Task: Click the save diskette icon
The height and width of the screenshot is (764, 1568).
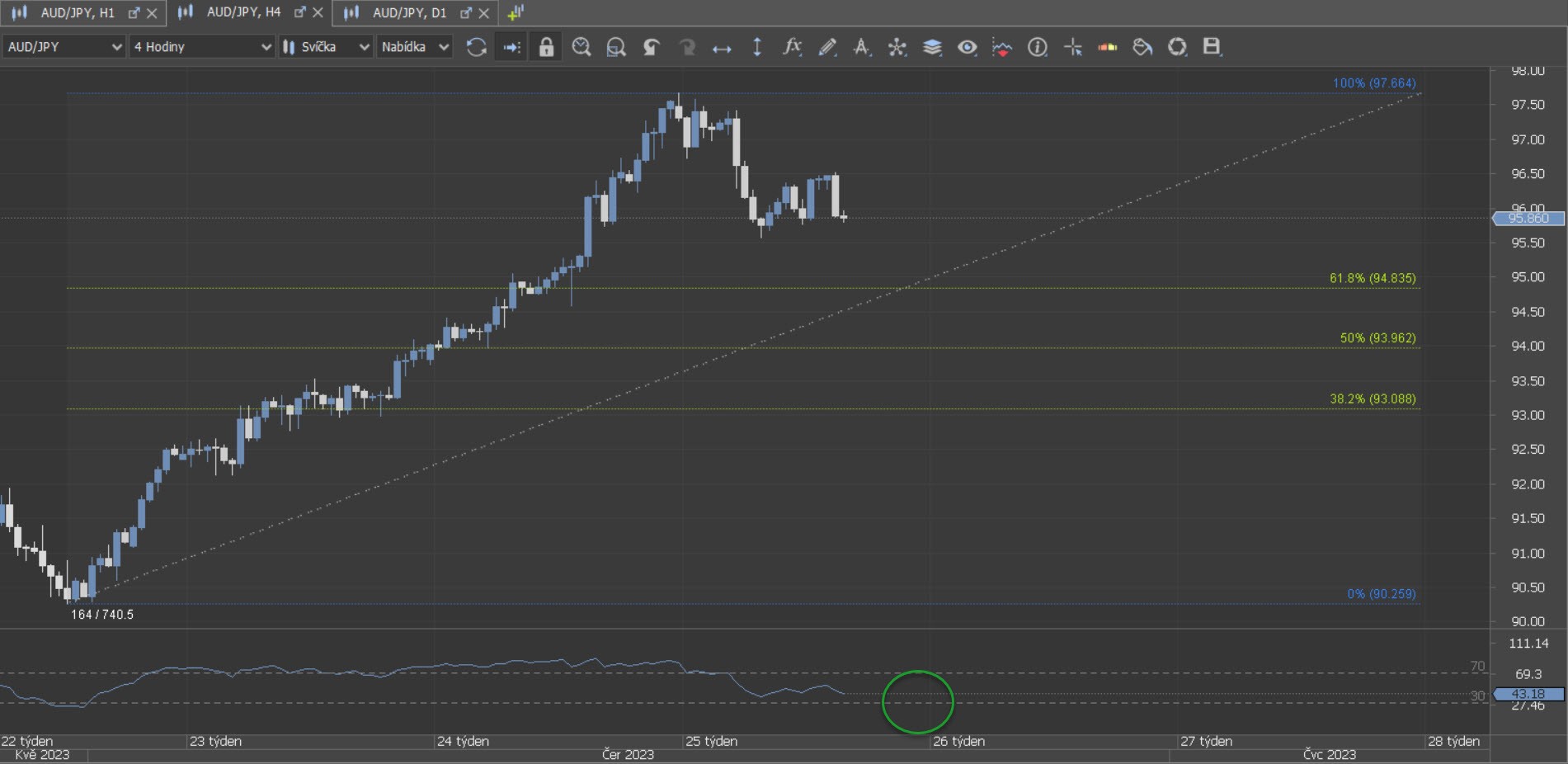Action: click(x=1211, y=47)
